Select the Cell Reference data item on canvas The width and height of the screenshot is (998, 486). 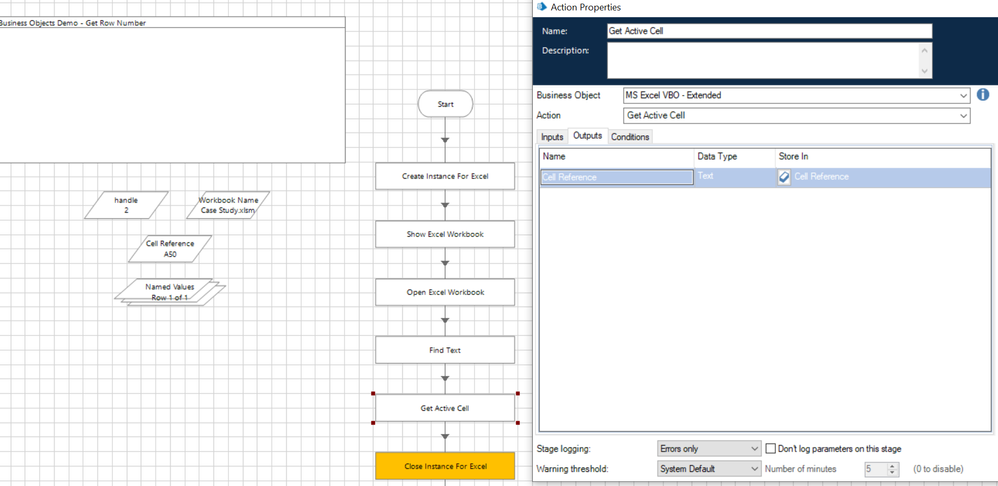click(168, 248)
